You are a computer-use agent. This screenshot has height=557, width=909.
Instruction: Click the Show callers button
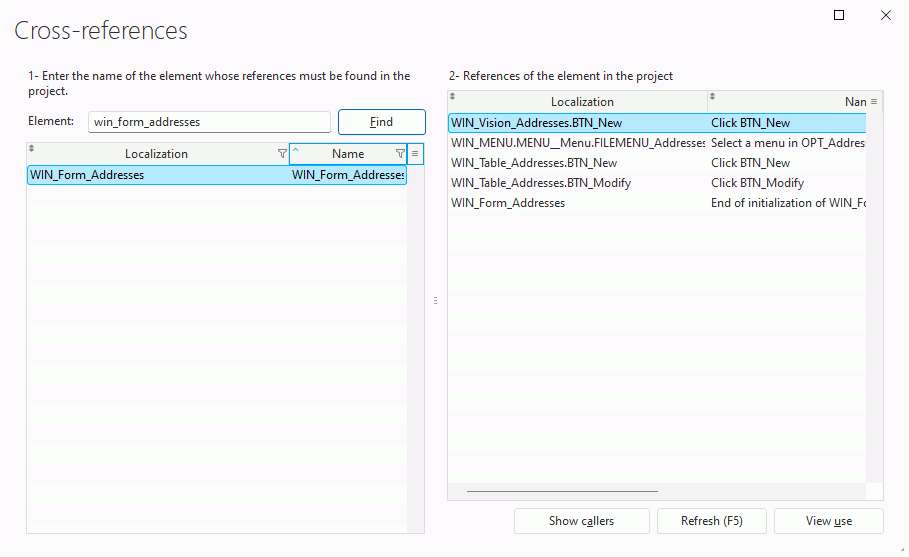581,520
